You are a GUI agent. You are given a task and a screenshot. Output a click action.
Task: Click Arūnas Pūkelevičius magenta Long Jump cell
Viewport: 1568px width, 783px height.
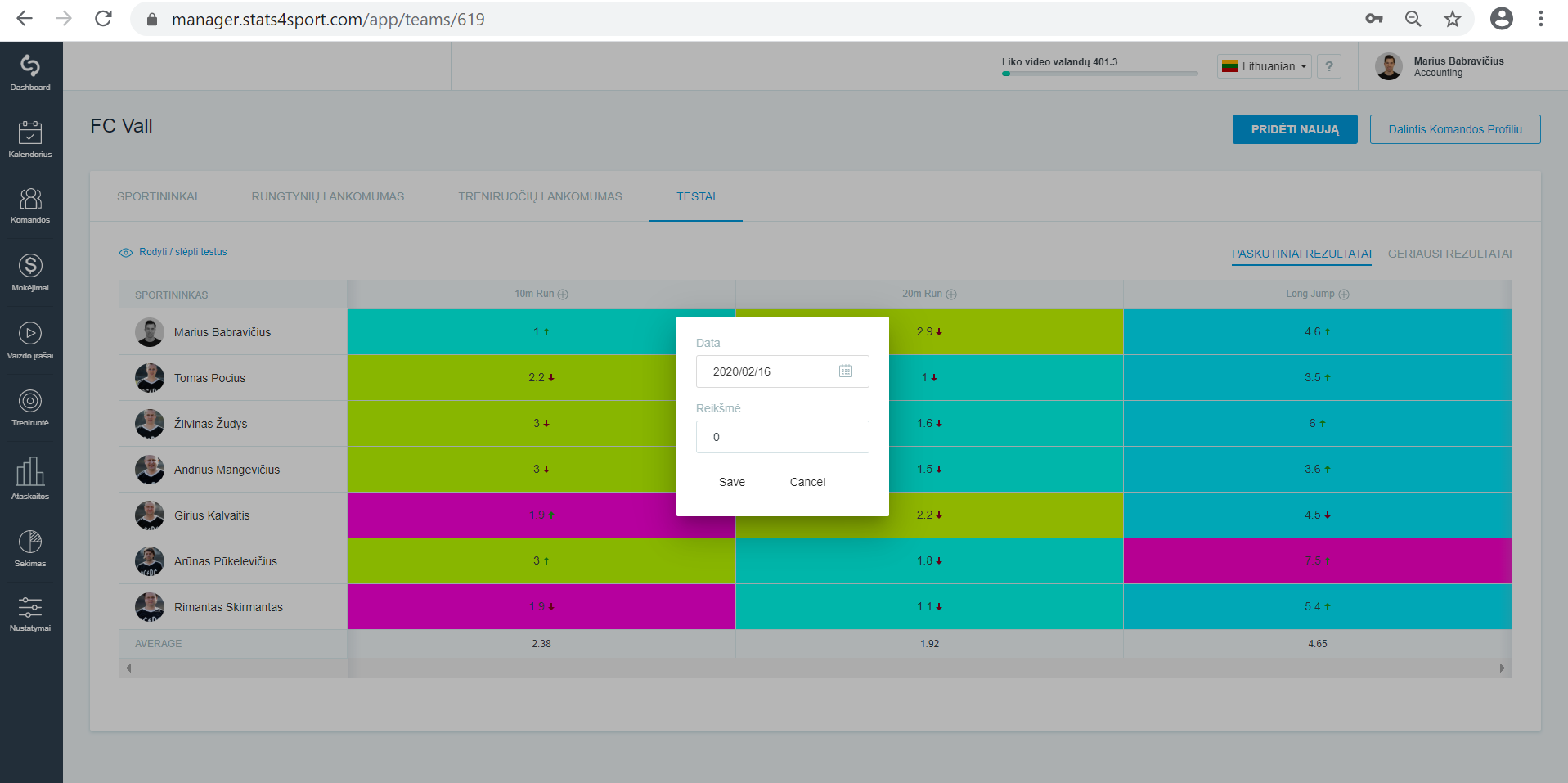point(1317,561)
